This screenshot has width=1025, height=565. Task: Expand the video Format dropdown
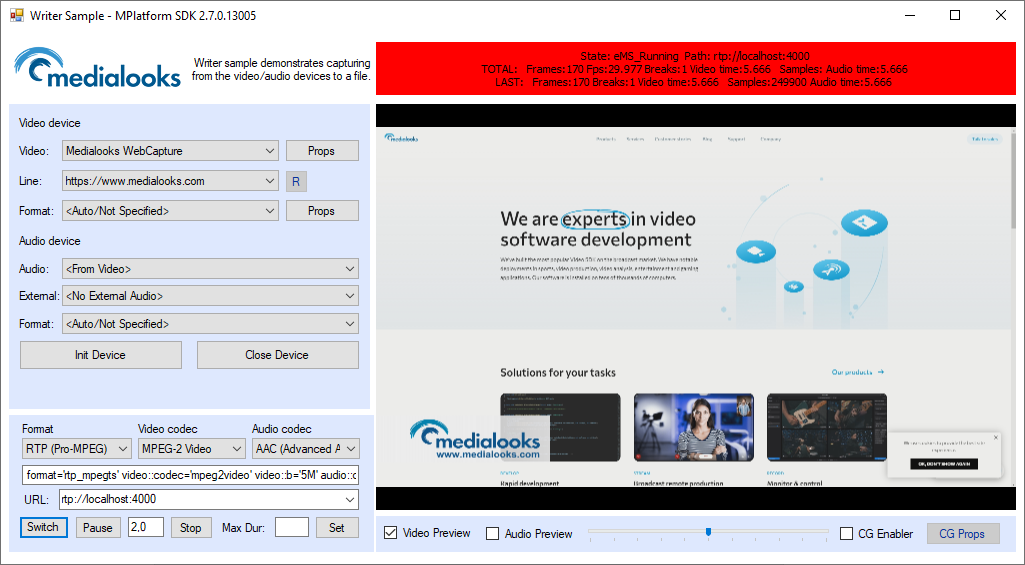[x=171, y=211]
